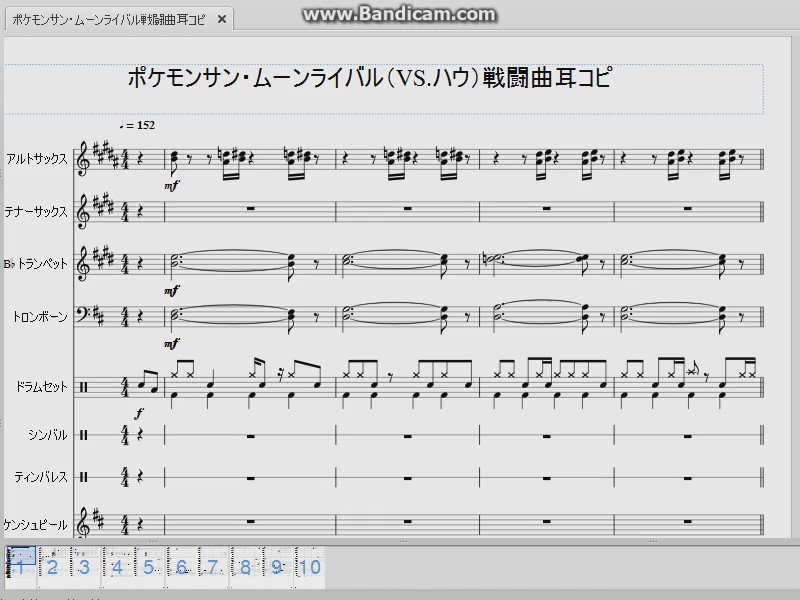Select the trumpet treble clef
The width and height of the screenshot is (800, 600).
pyautogui.click(x=83, y=264)
